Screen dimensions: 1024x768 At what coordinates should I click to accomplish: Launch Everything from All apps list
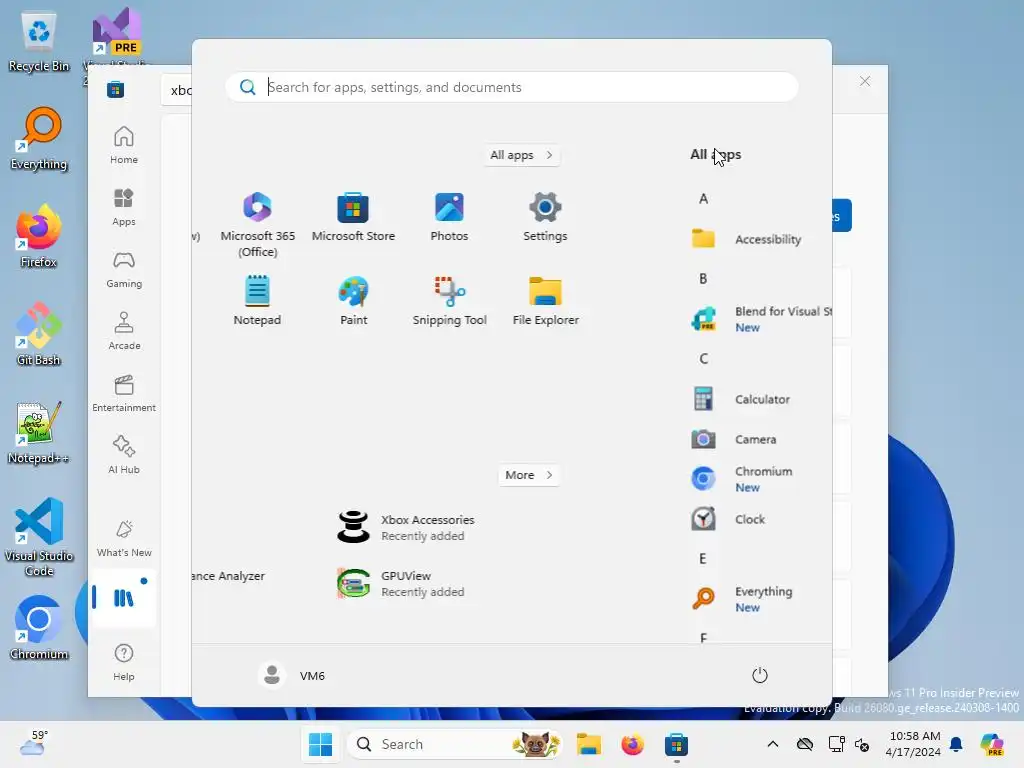742,599
